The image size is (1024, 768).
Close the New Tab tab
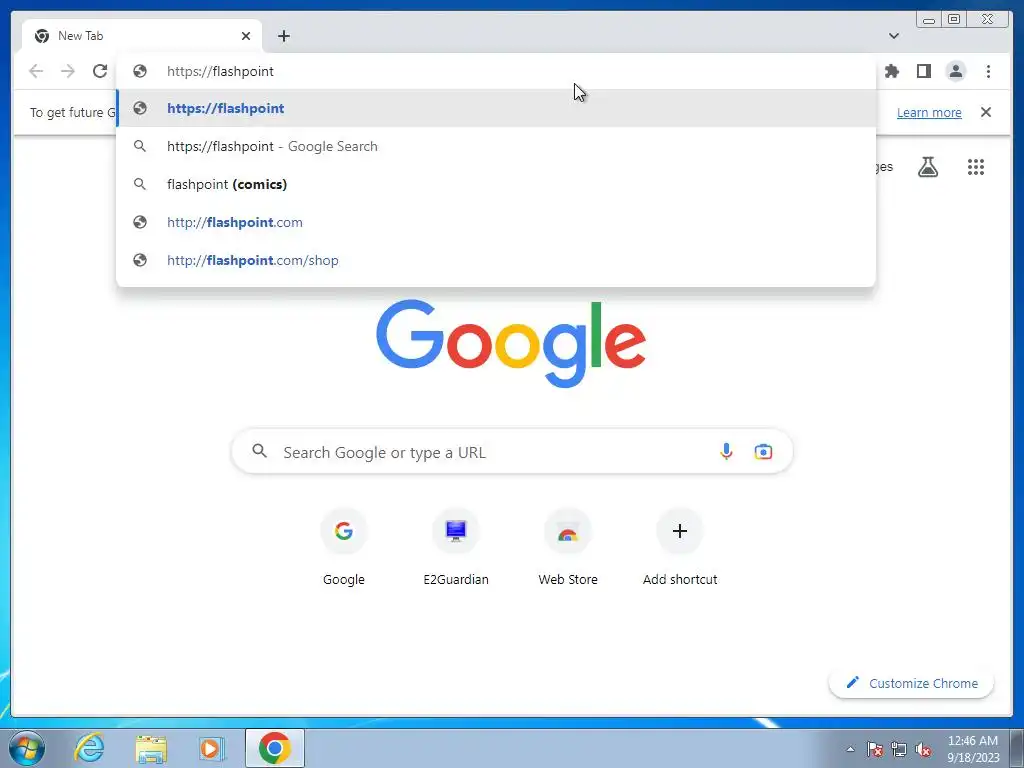pos(246,36)
